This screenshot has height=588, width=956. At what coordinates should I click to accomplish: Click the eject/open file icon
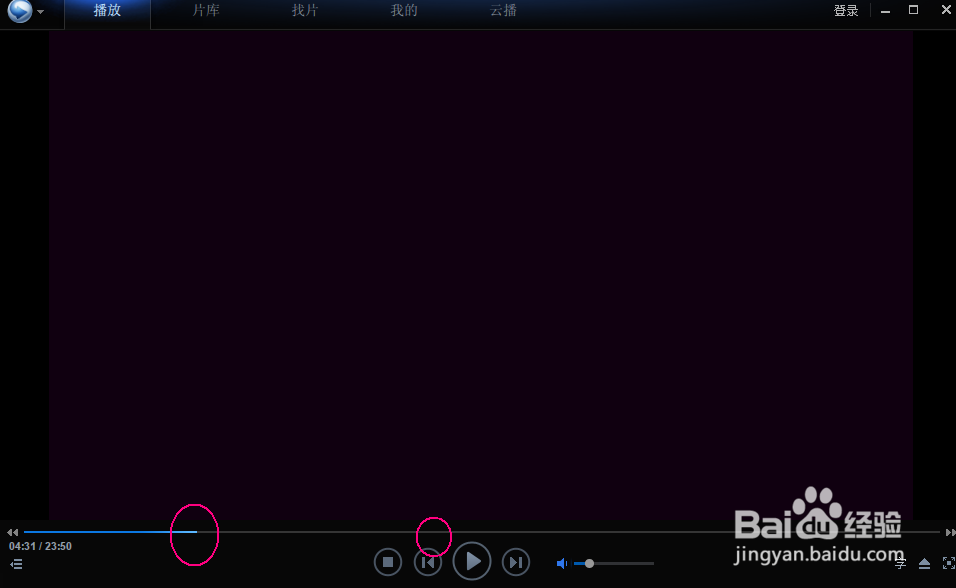(x=924, y=564)
